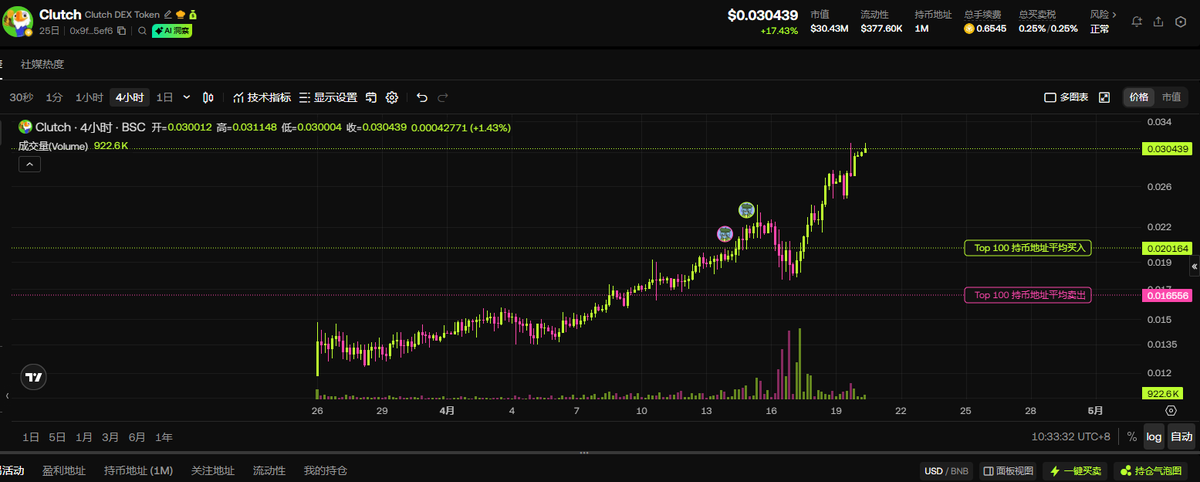Click the lower trade marker avatar on chart
Screen dimensions: 1200x482
point(726,233)
